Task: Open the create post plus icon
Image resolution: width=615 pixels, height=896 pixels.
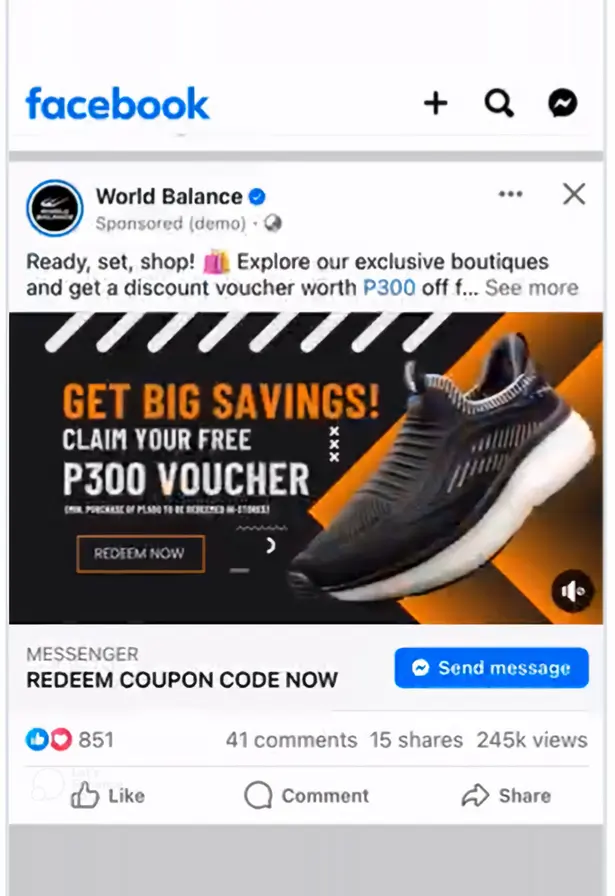Action: [436, 103]
